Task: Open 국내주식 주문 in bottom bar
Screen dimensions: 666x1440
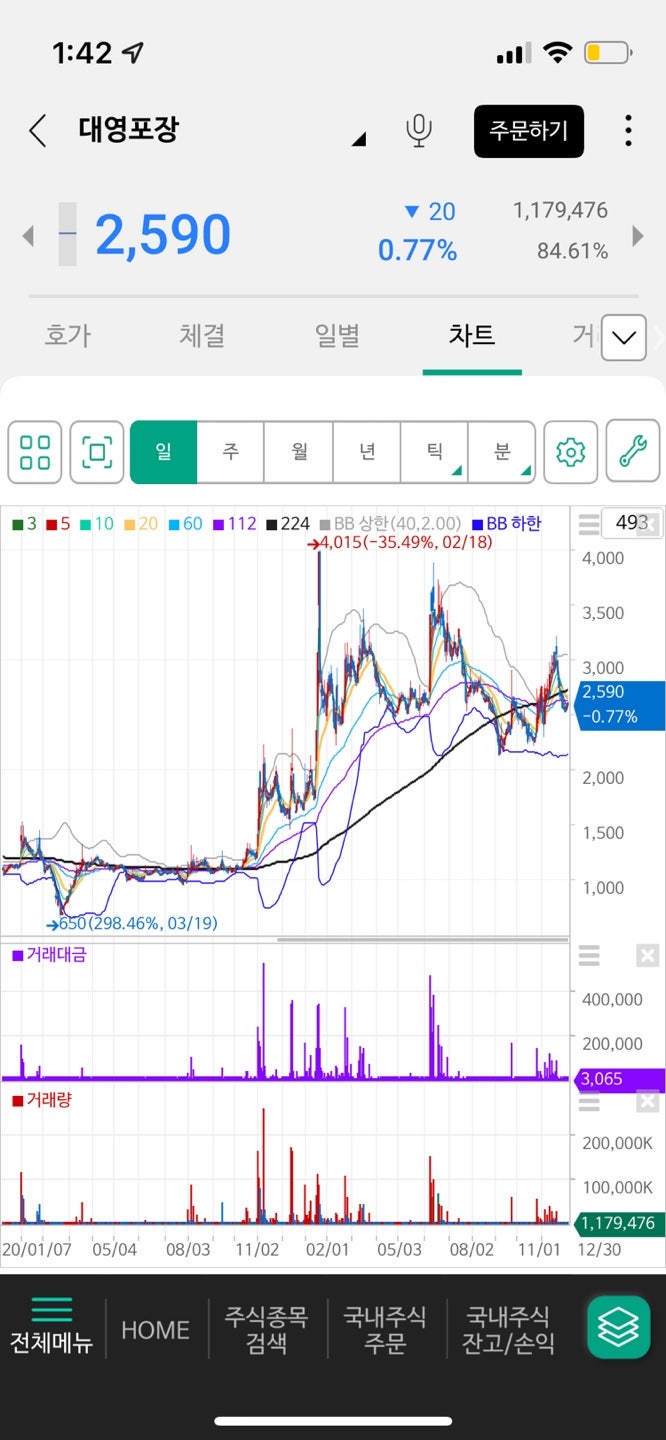Action: tap(385, 1329)
